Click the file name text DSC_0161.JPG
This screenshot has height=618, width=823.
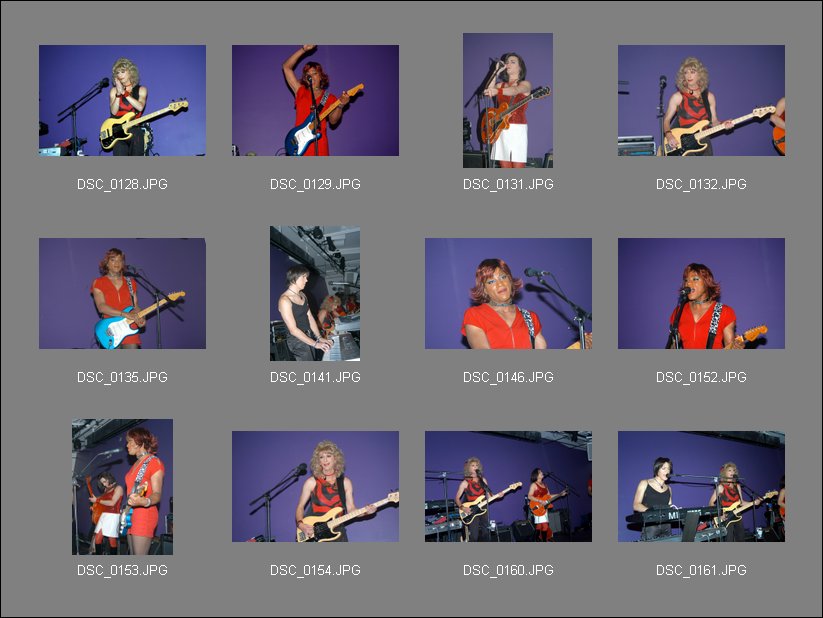click(x=701, y=570)
